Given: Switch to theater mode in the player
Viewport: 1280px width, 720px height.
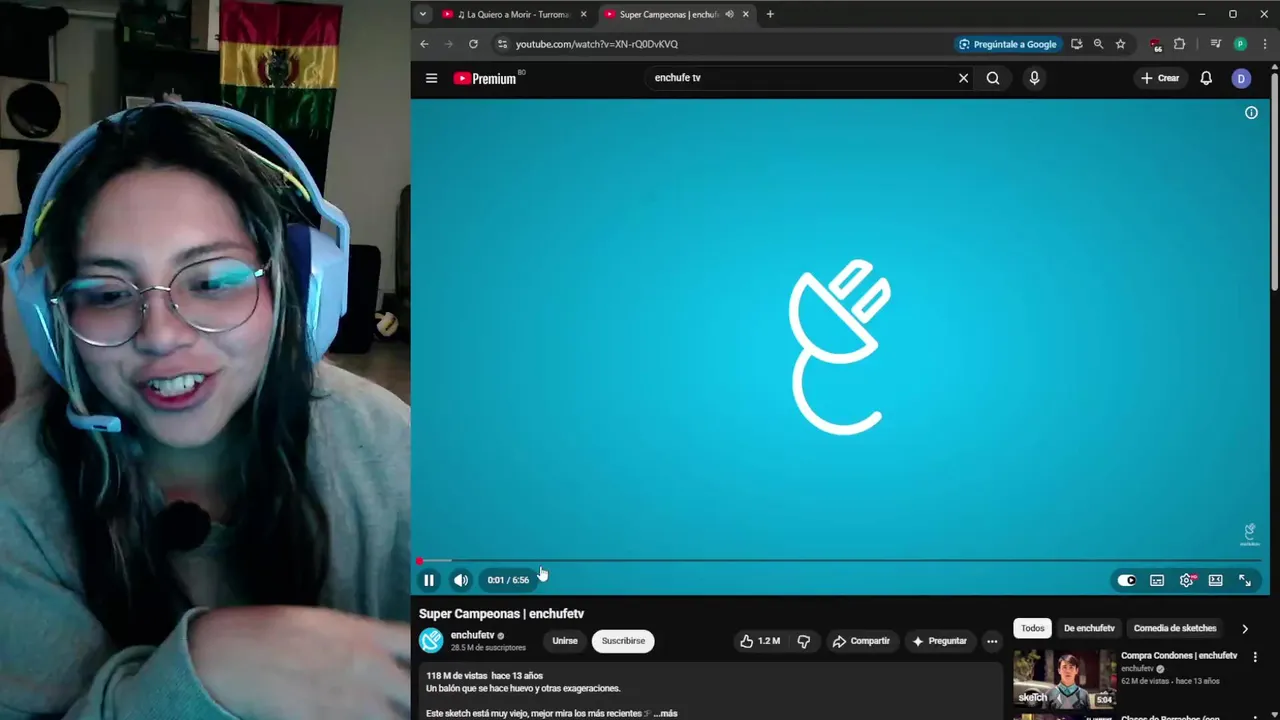Looking at the screenshot, I should click(1216, 580).
